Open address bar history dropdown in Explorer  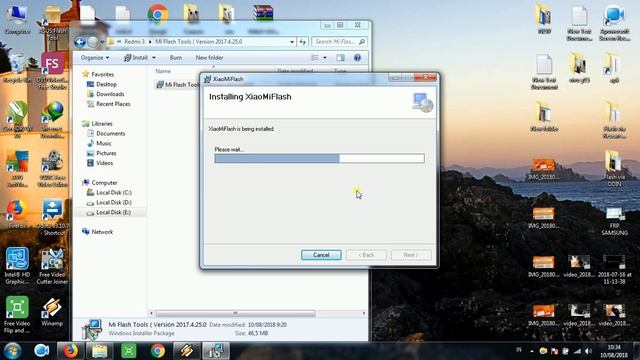point(292,42)
